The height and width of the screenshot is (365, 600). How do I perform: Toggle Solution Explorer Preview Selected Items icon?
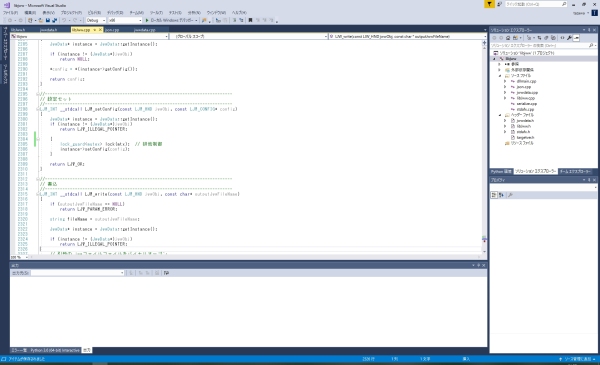click(576, 38)
